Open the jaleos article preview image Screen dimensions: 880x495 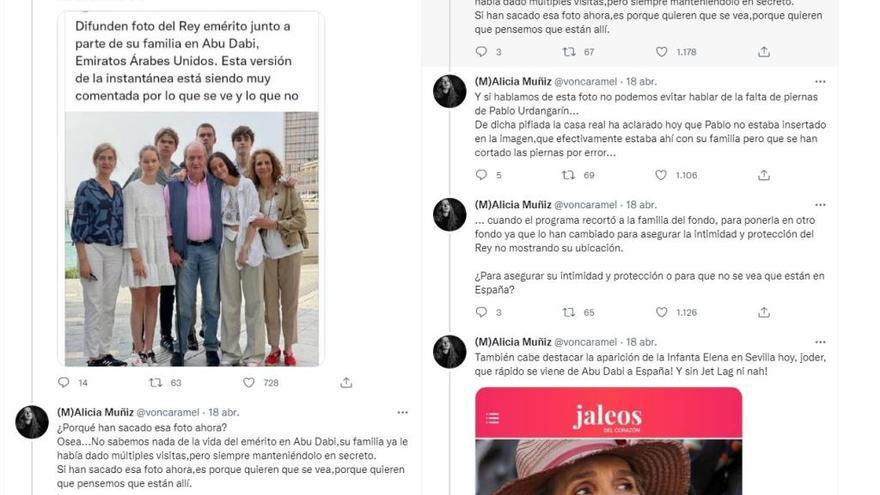tap(608, 467)
